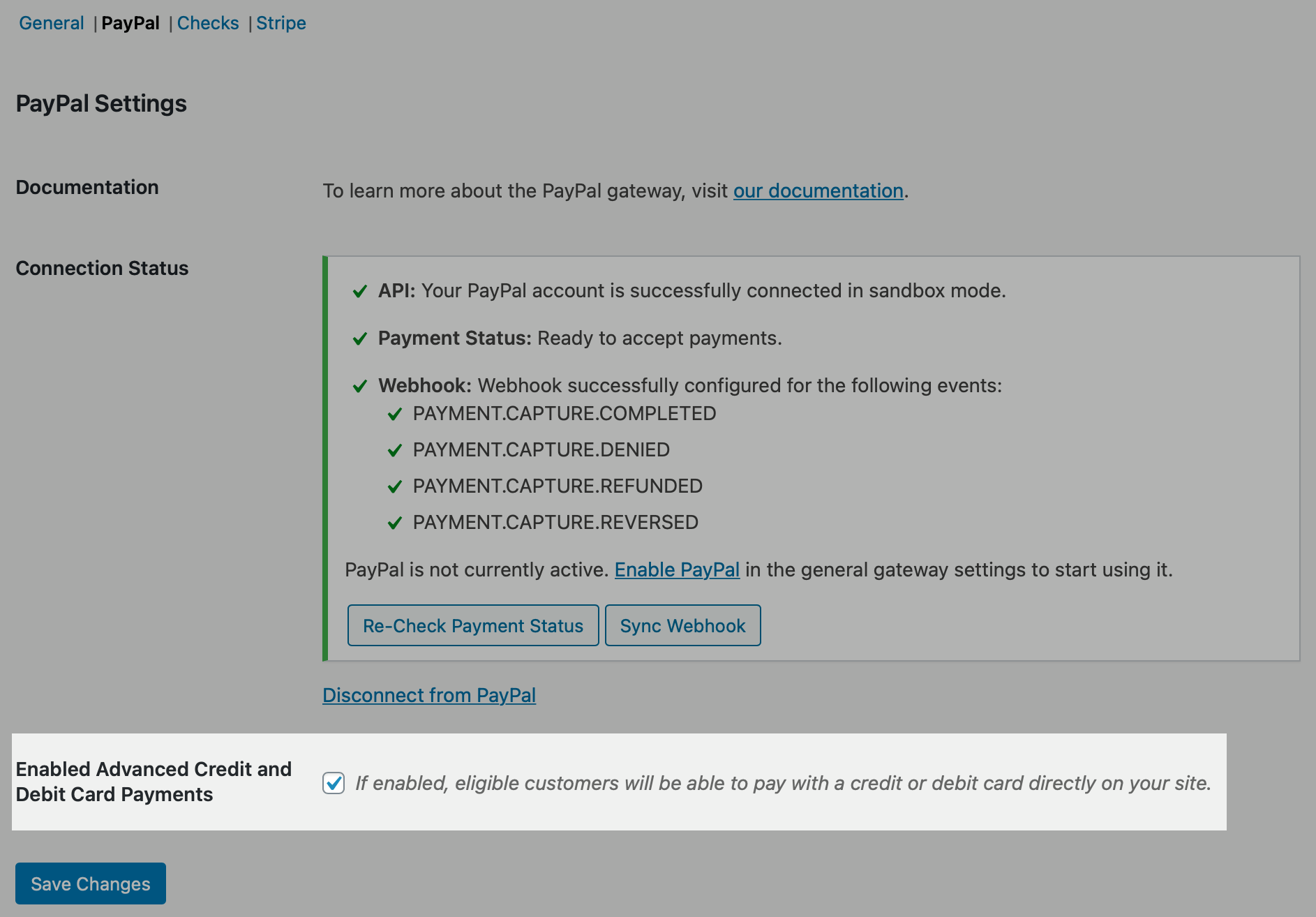This screenshot has width=1316, height=917.
Task: Switch to the Stripe tab
Action: click(281, 22)
